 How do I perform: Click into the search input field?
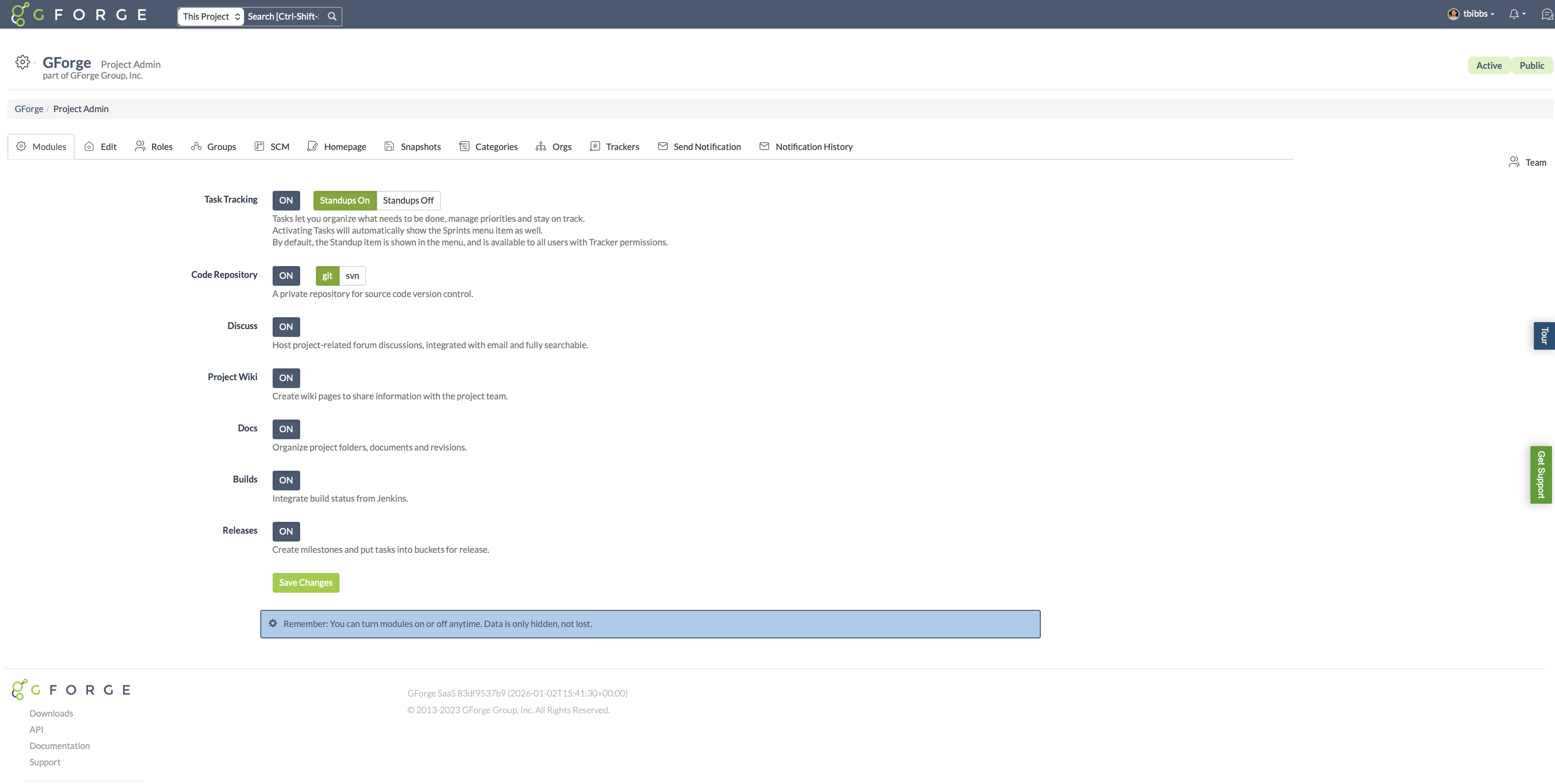click(284, 16)
